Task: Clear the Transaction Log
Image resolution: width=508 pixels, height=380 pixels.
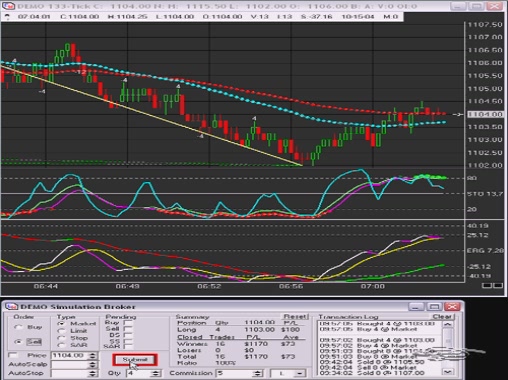Action: [443, 316]
